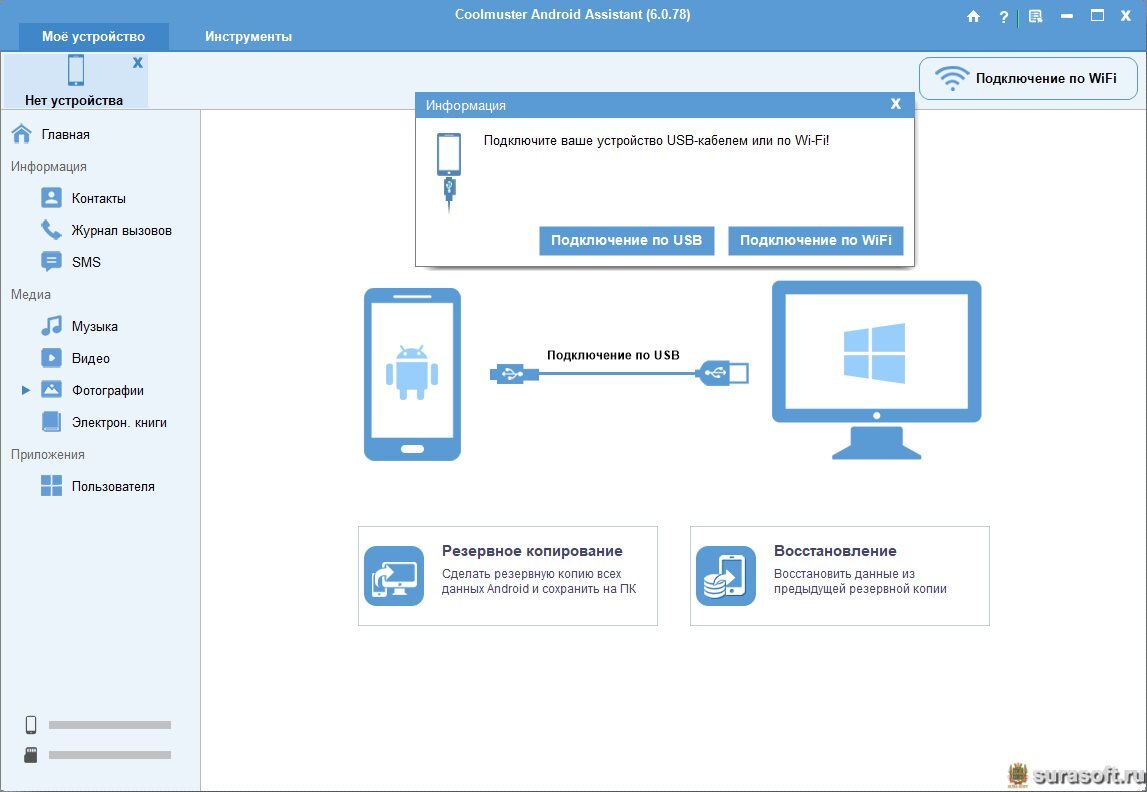Minimize the Coolmuster window
The image size is (1147, 792).
pos(1067,16)
